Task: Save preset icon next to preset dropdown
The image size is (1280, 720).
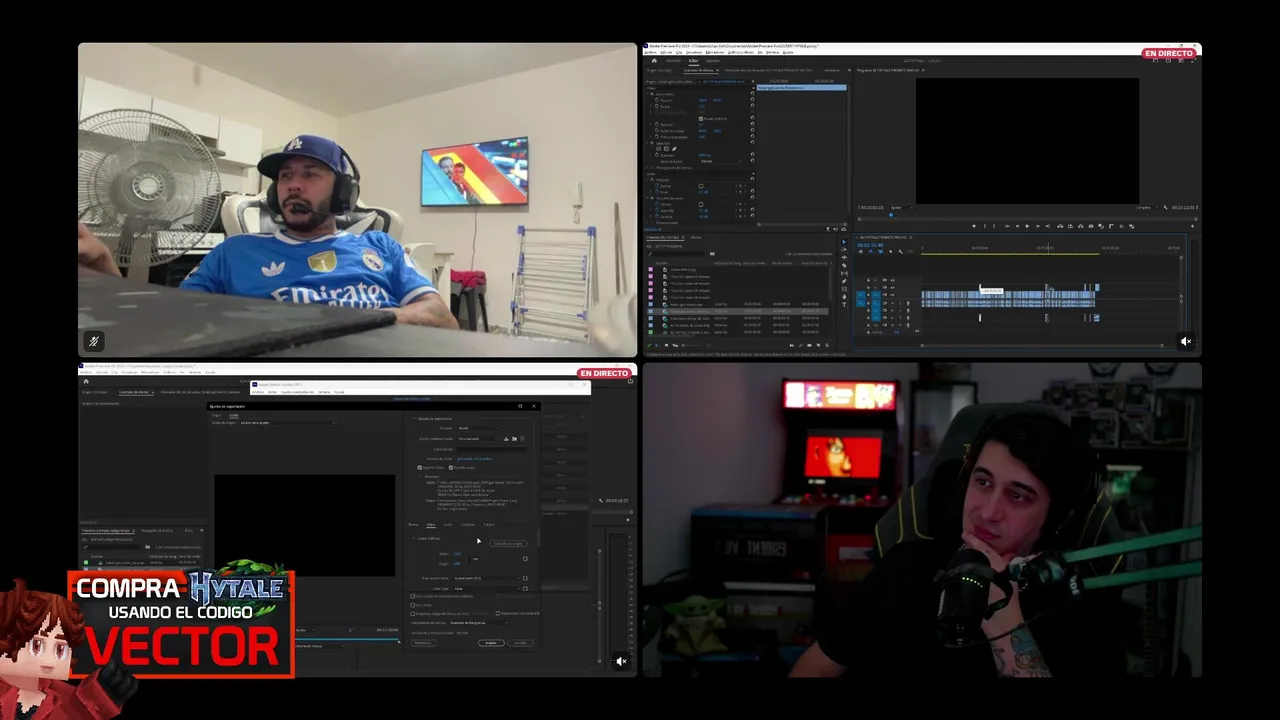Action: 507,439
